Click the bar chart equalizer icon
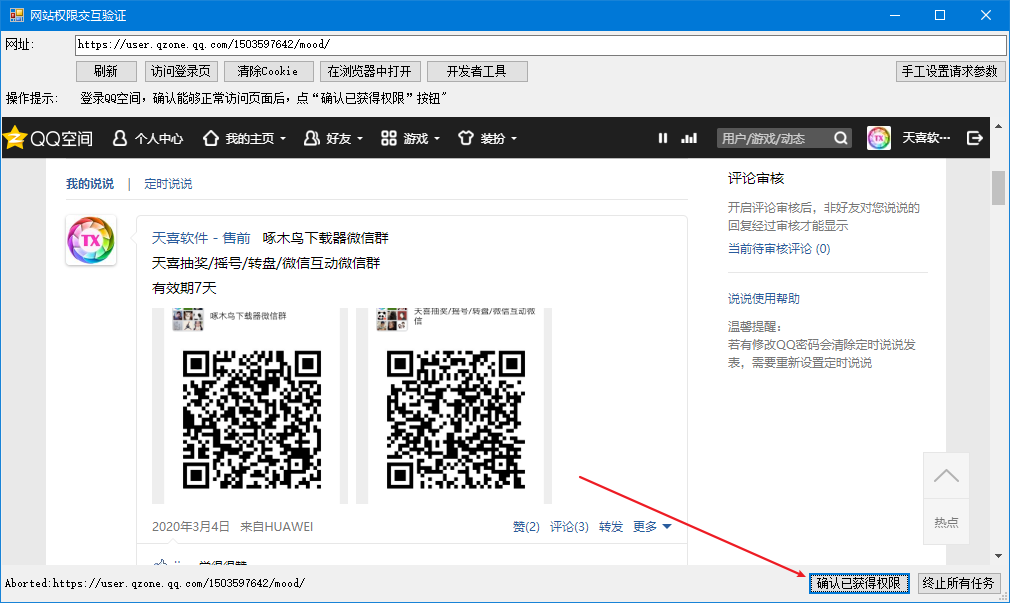The height and width of the screenshot is (603, 1010). coord(689,138)
